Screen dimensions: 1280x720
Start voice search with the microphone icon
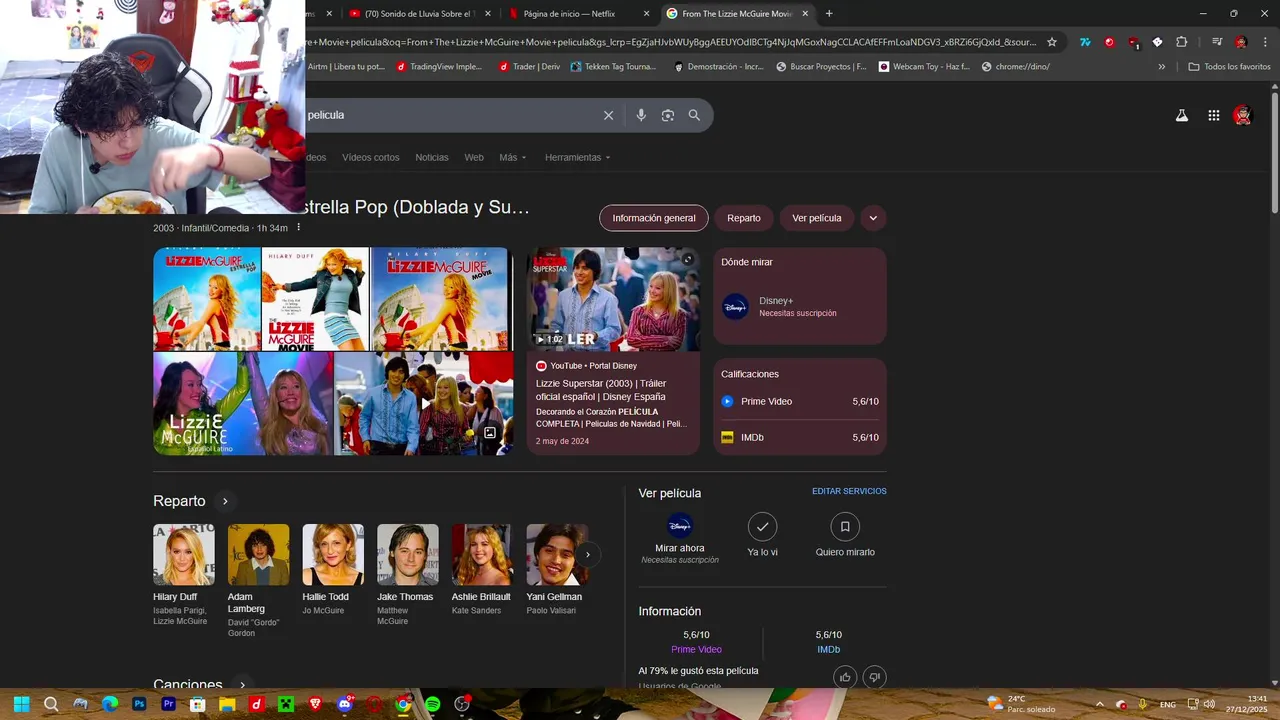click(641, 115)
